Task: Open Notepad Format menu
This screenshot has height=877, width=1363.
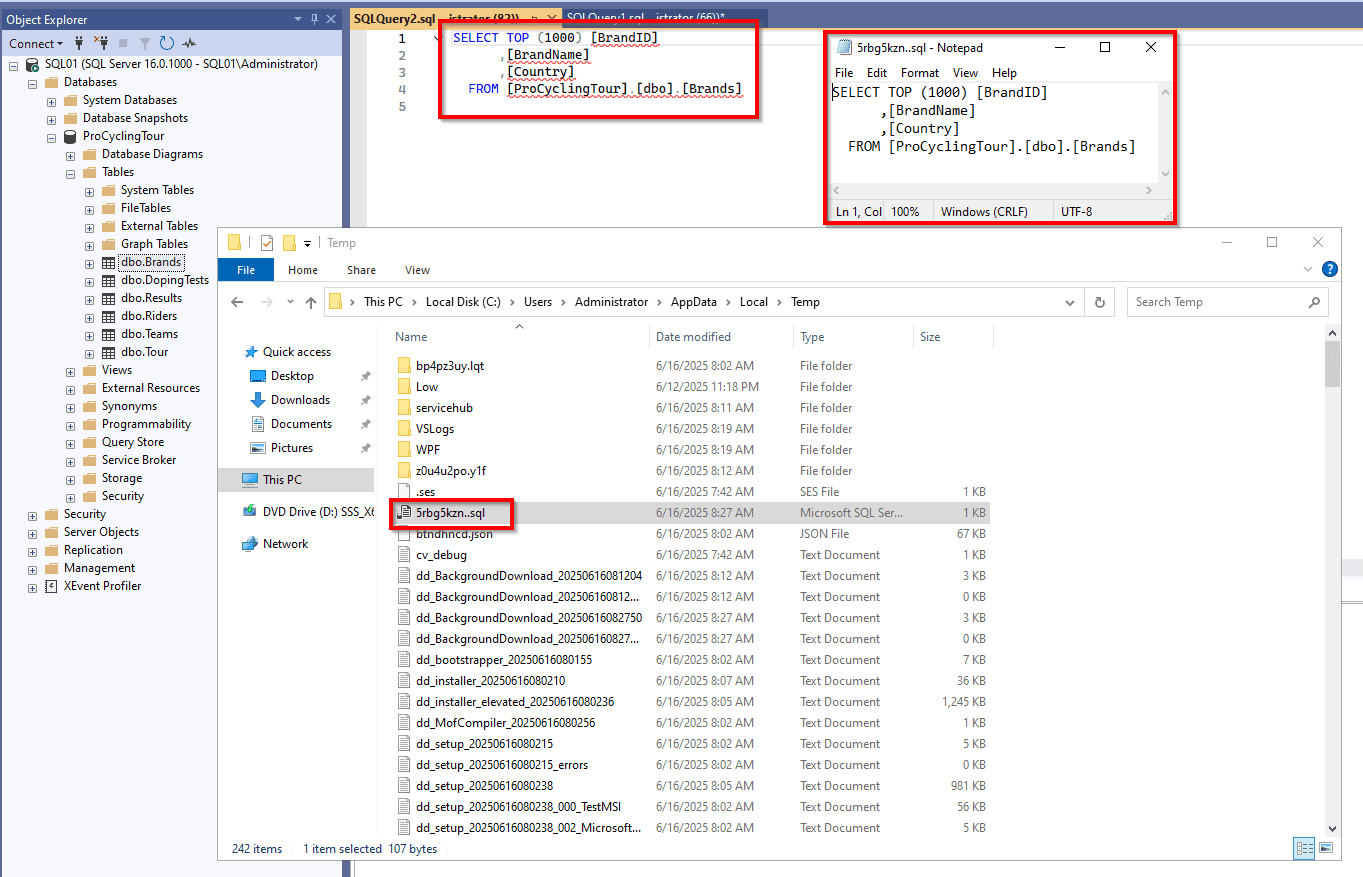Action: coord(919,73)
